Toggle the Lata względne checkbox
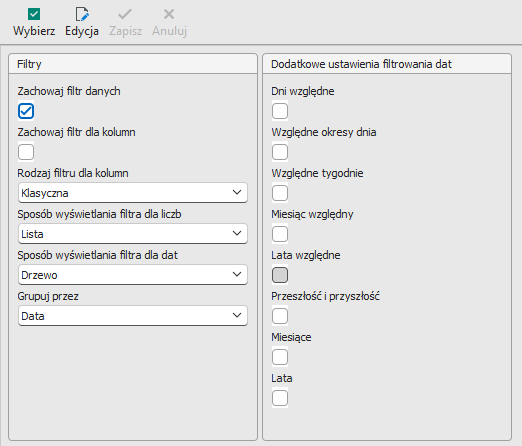The height and width of the screenshot is (446, 522). click(x=280, y=275)
